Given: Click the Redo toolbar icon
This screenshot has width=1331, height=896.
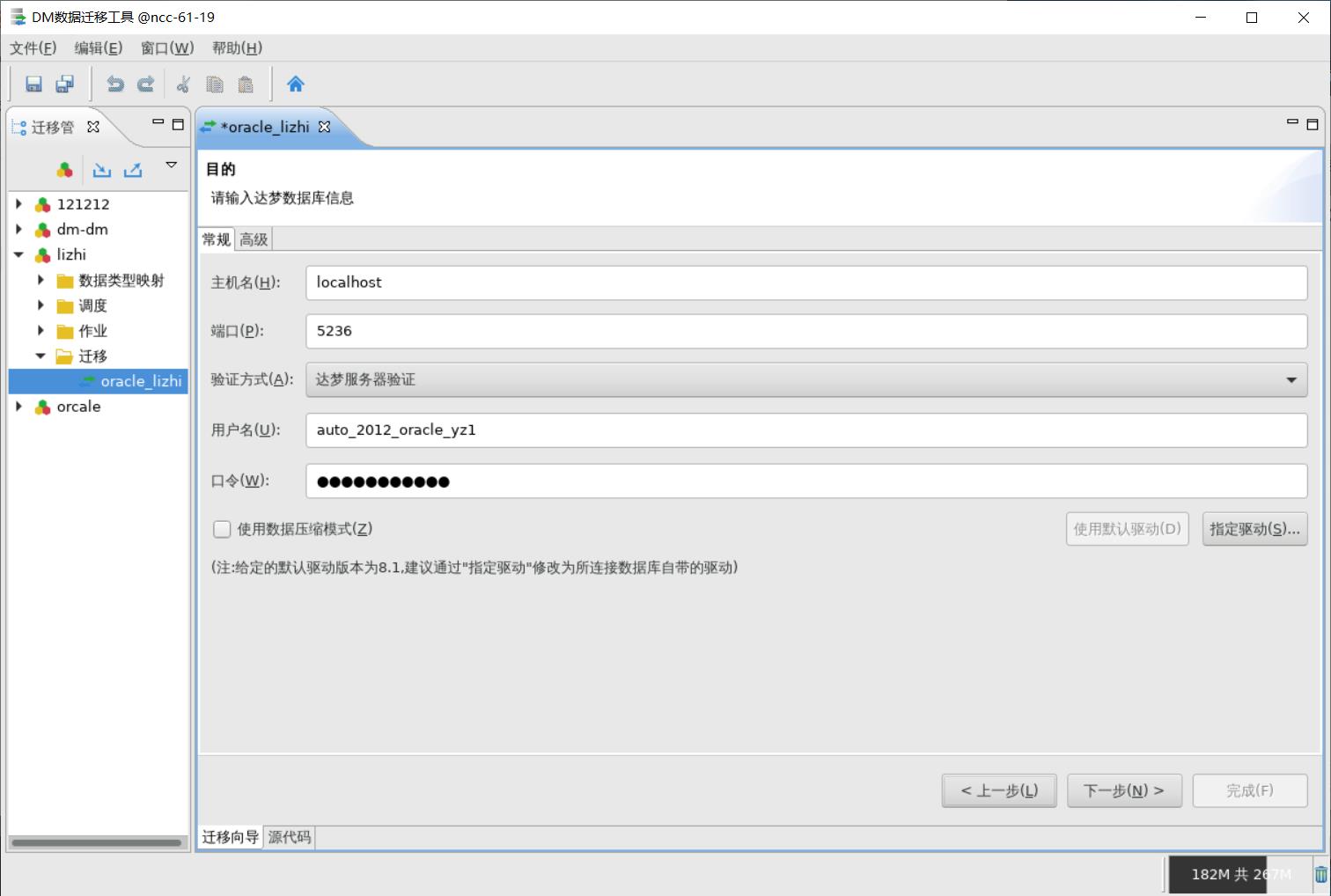Looking at the screenshot, I should [x=145, y=84].
